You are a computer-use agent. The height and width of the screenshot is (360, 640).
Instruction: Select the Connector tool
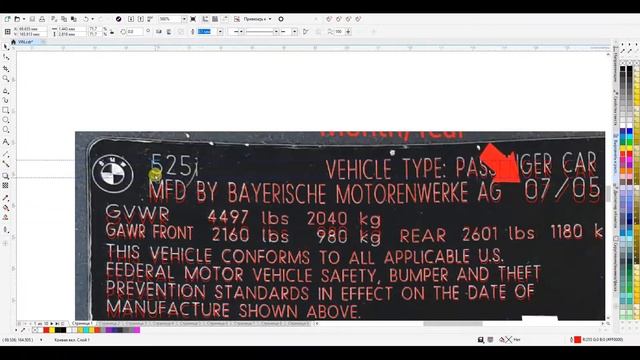(6, 164)
